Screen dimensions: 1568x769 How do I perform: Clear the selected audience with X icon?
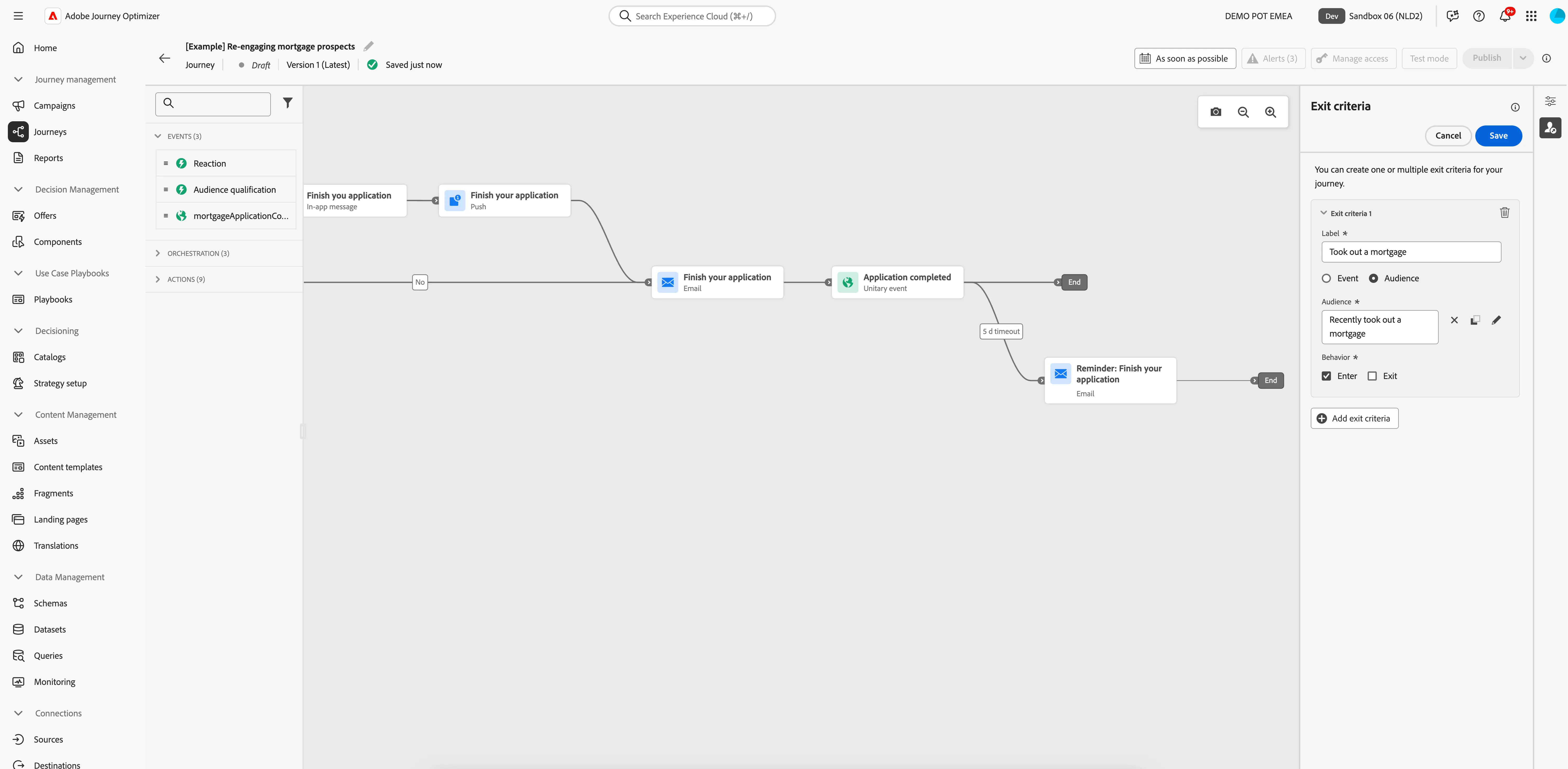pyautogui.click(x=1454, y=320)
